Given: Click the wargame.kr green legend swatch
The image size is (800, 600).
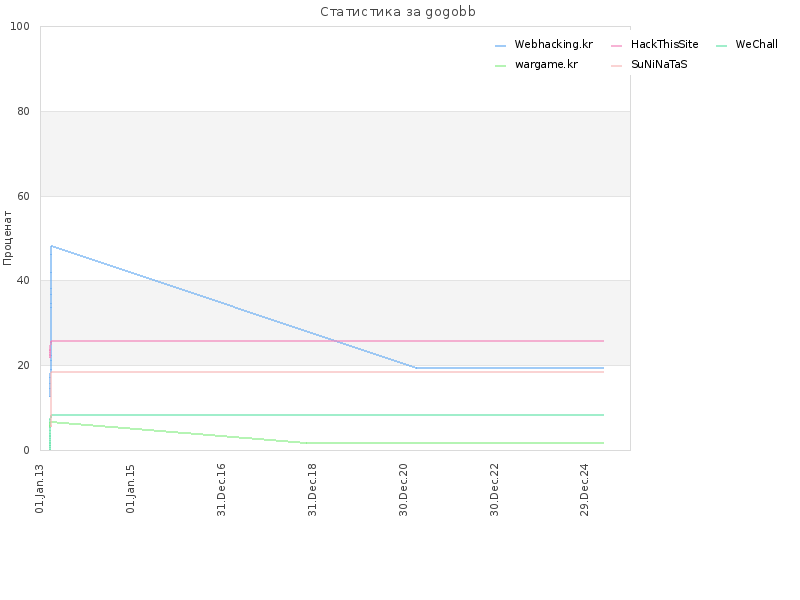Looking at the screenshot, I should (500, 66).
